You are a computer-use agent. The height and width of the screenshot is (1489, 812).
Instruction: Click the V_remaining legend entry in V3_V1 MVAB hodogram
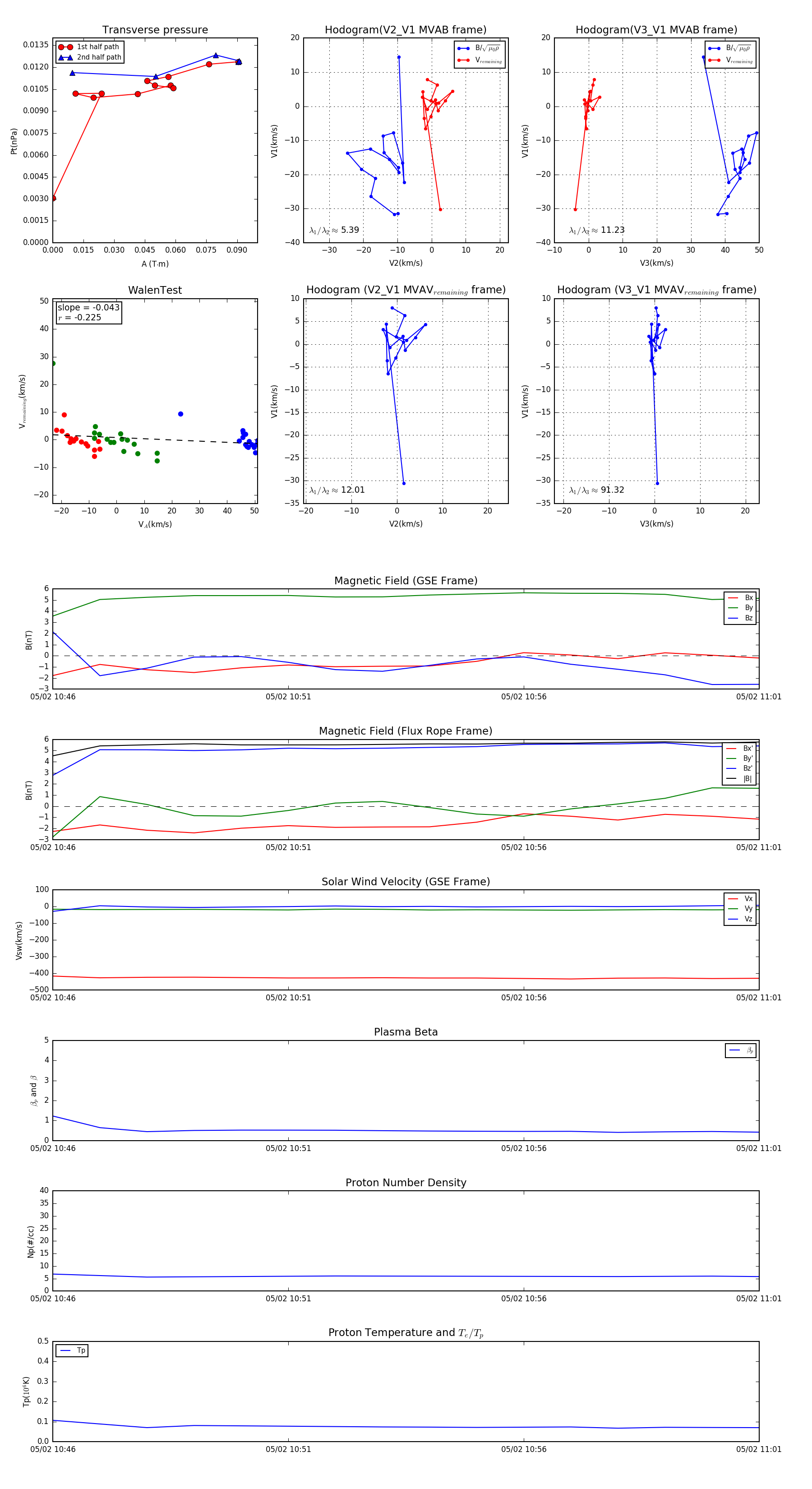(x=730, y=60)
